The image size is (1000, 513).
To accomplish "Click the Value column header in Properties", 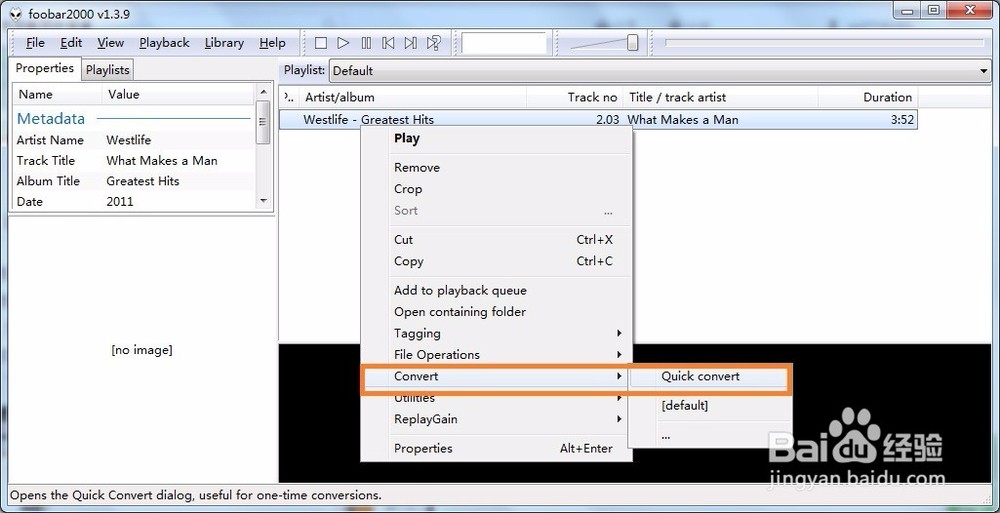I will pos(178,94).
